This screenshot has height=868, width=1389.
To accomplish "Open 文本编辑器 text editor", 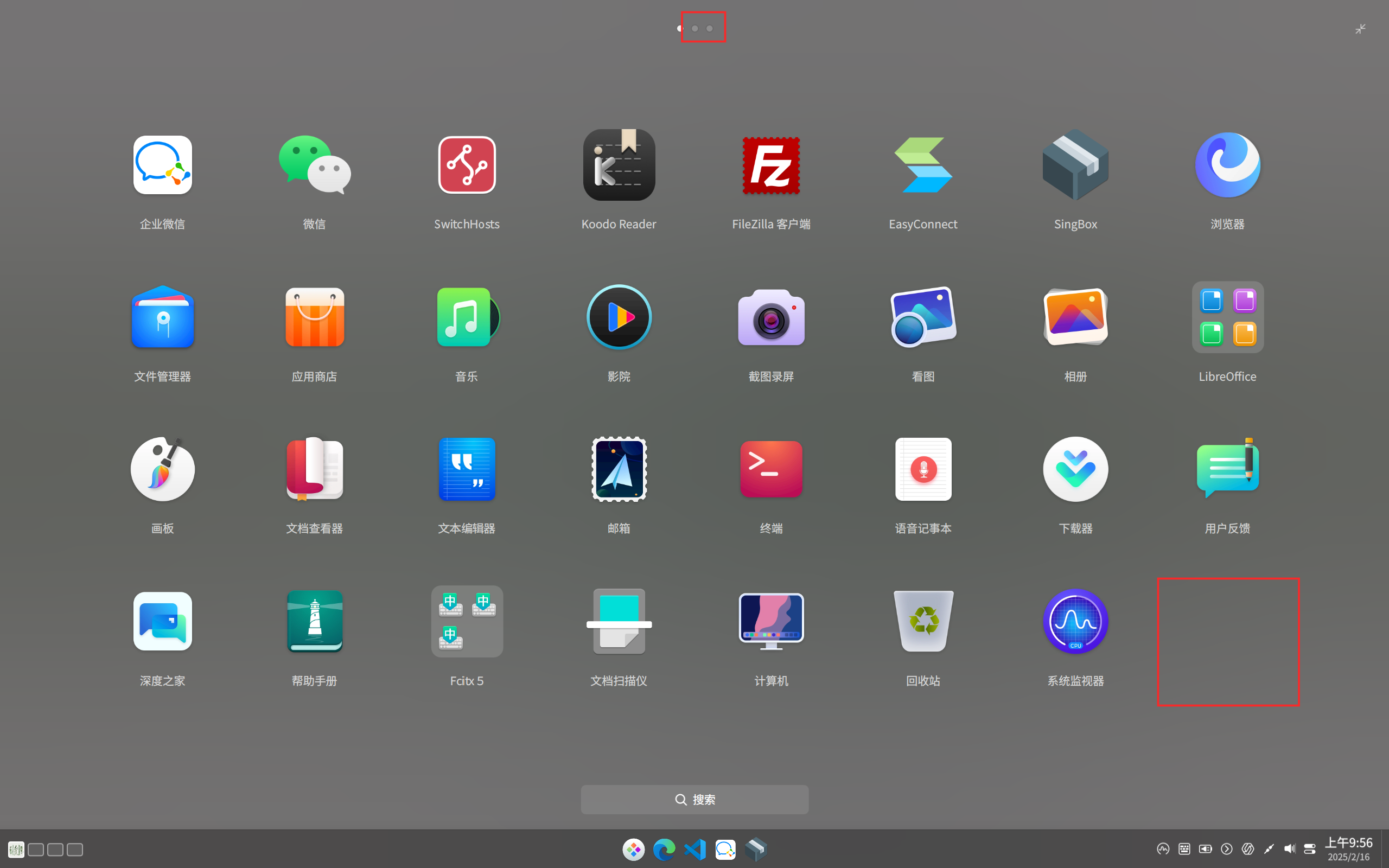I will 467,469.
